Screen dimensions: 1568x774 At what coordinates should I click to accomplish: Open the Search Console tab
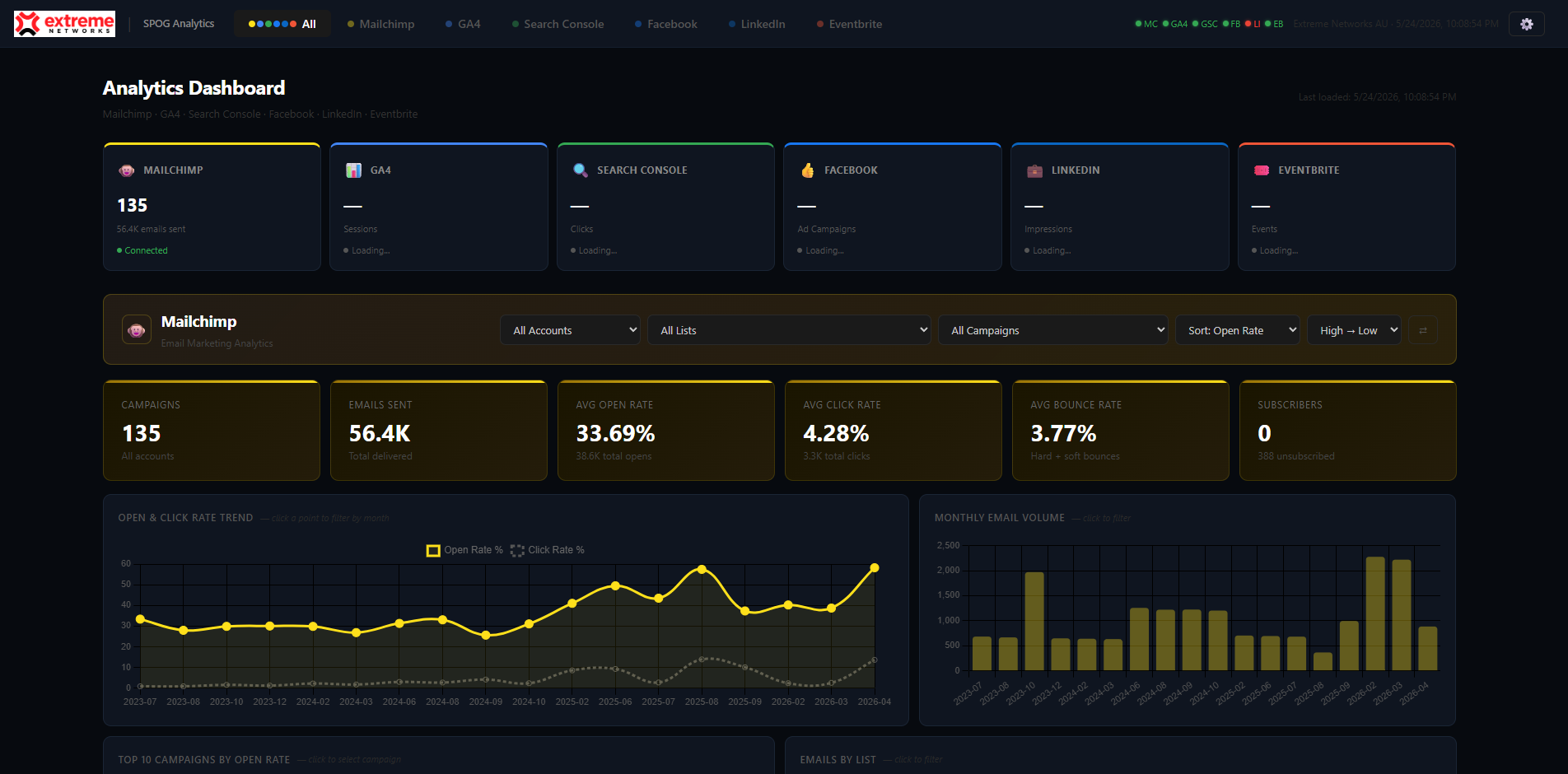(558, 24)
